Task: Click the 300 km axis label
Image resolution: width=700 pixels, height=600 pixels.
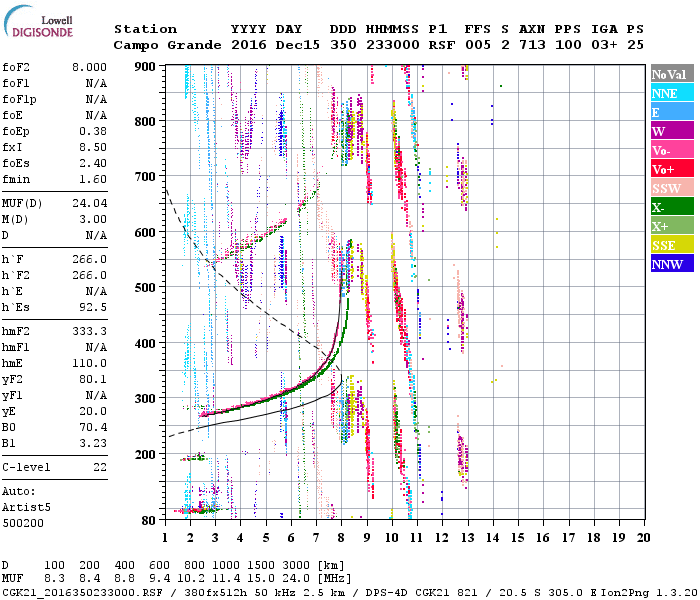Action: (145, 399)
